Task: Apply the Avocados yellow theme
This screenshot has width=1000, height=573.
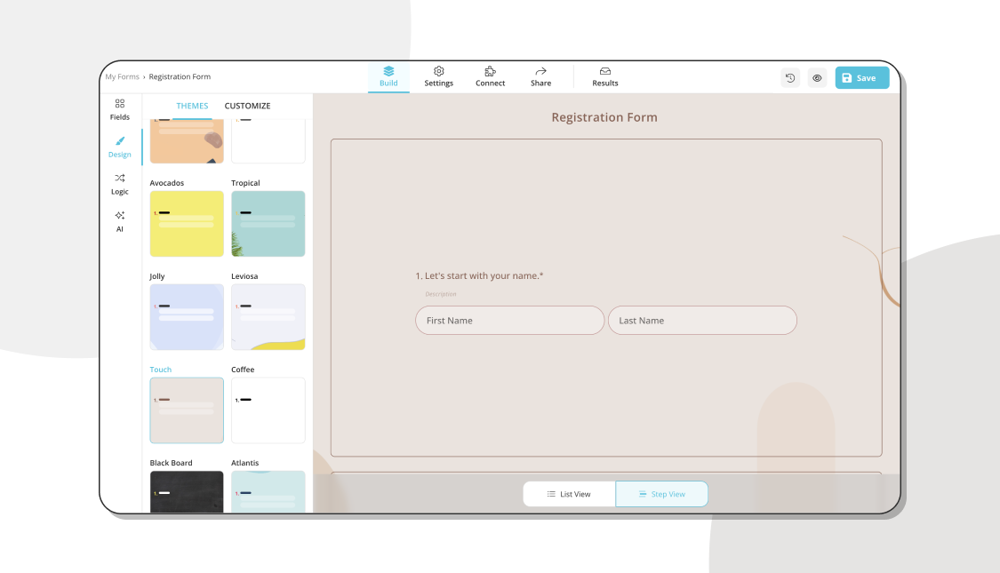Action: coord(187,224)
